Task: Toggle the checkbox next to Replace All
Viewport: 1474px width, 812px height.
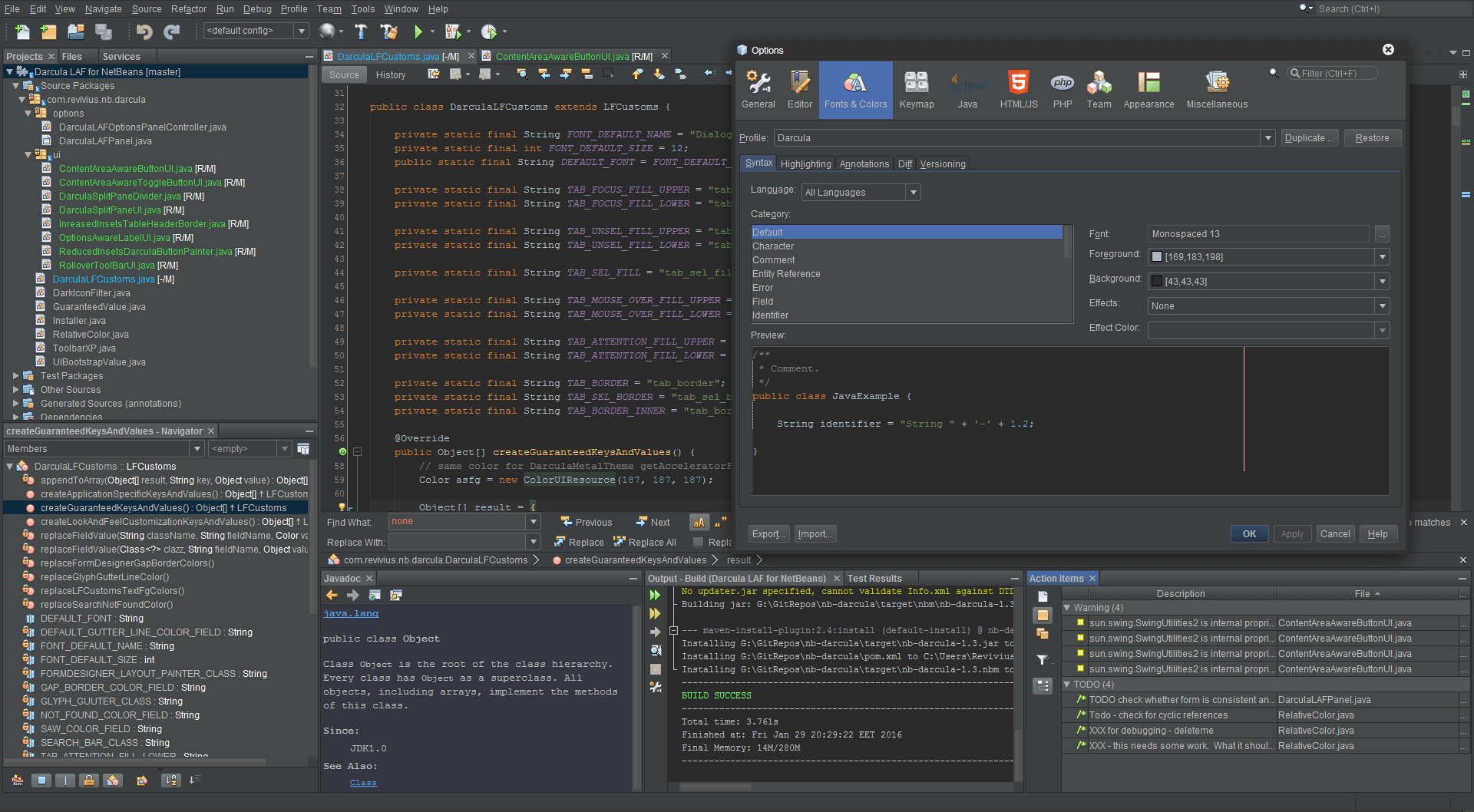Action: [697, 542]
